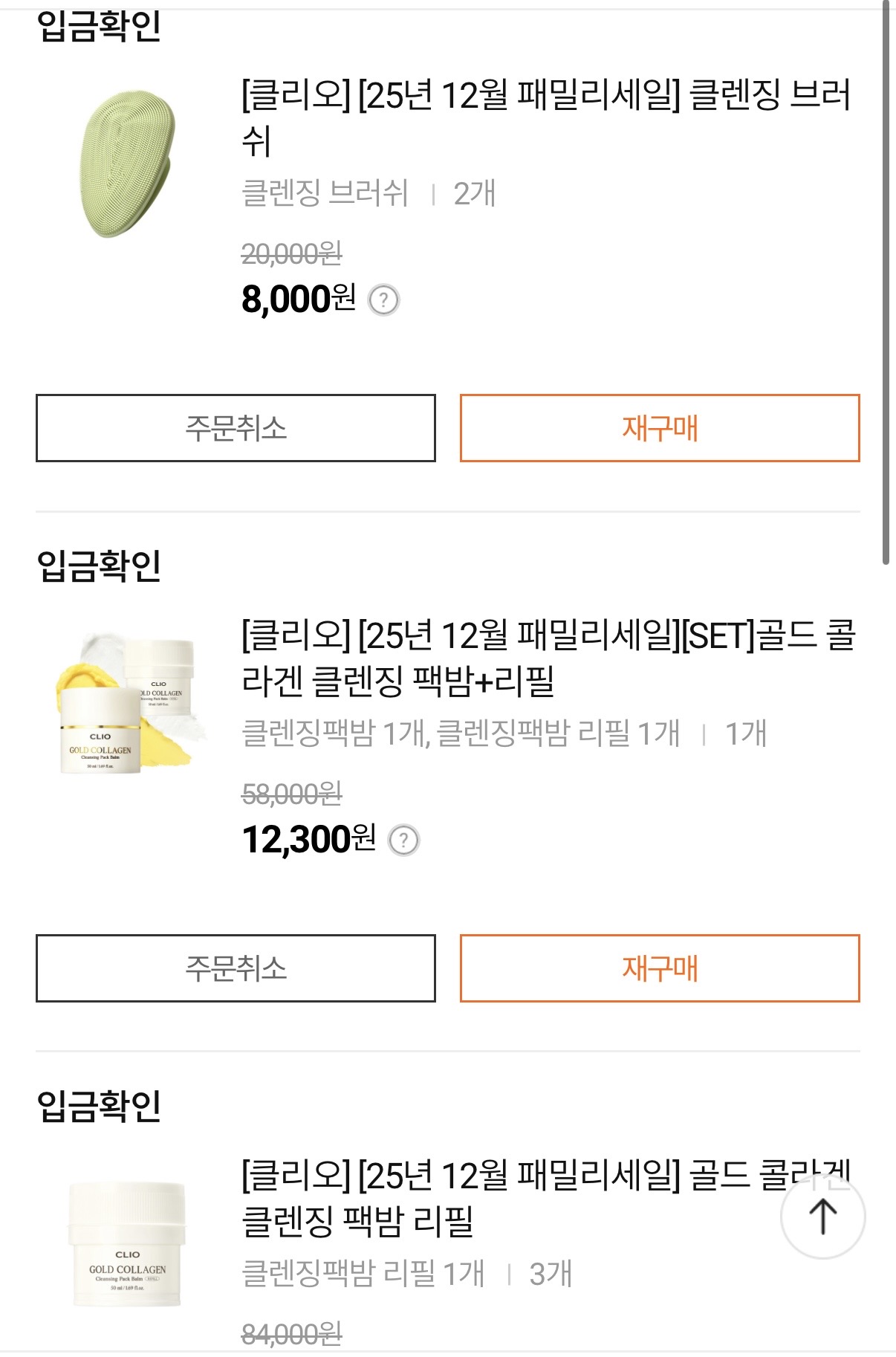Viewport: 896px width, 1357px height.
Task: Tap the crossed-out 58,000원 original price
Action: [292, 794]
